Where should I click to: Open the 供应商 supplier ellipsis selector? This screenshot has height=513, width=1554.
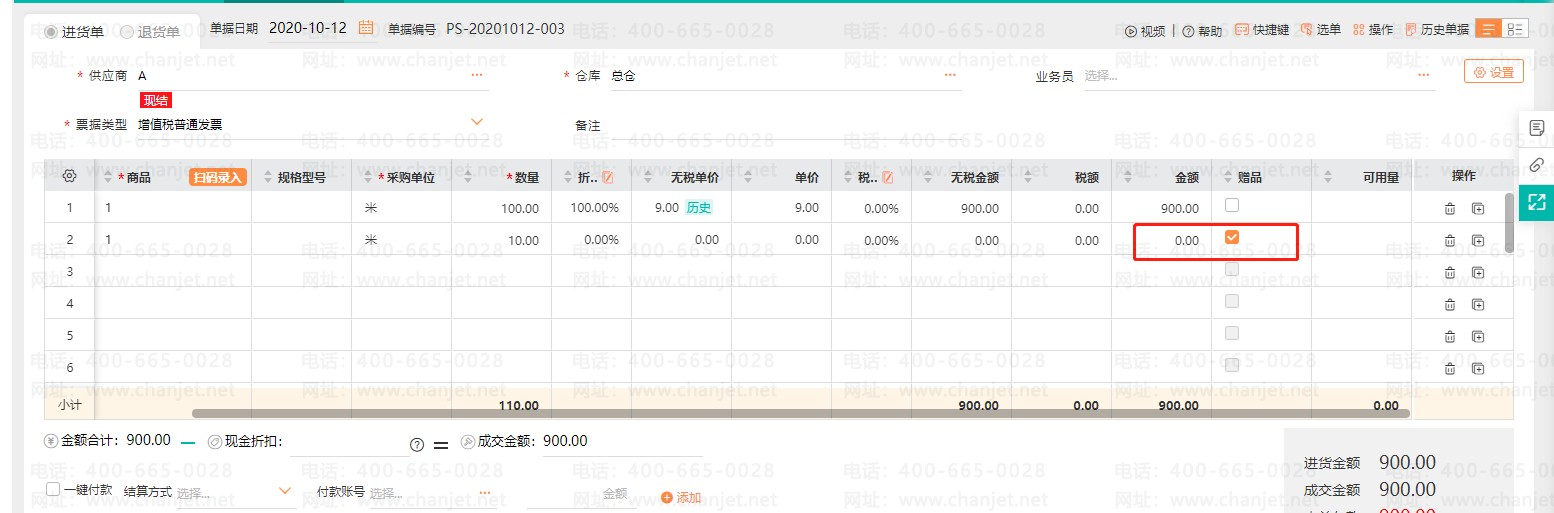point(477,75)
